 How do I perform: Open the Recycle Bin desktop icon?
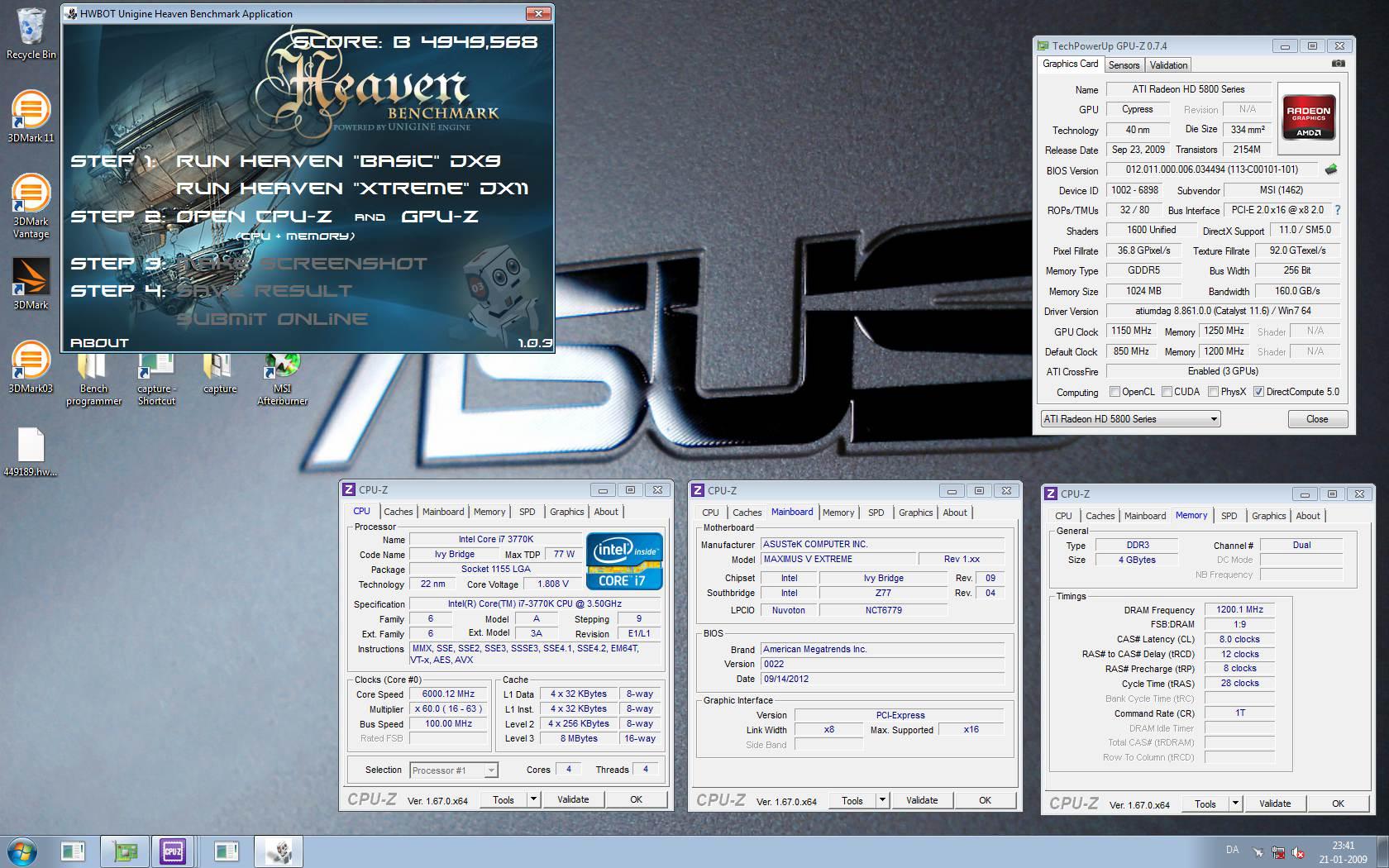31,33
